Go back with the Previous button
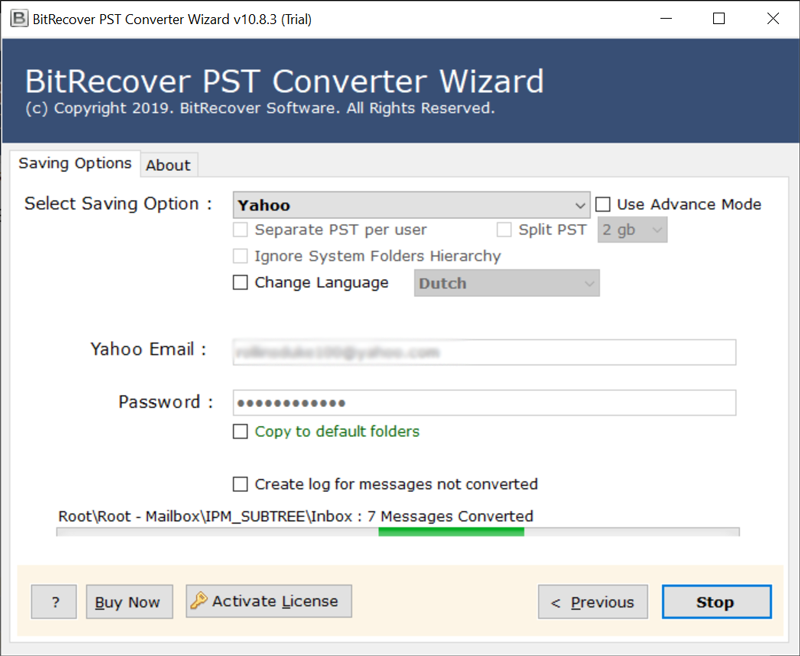Screen dimensions: 800x656 tap(593, 602)
